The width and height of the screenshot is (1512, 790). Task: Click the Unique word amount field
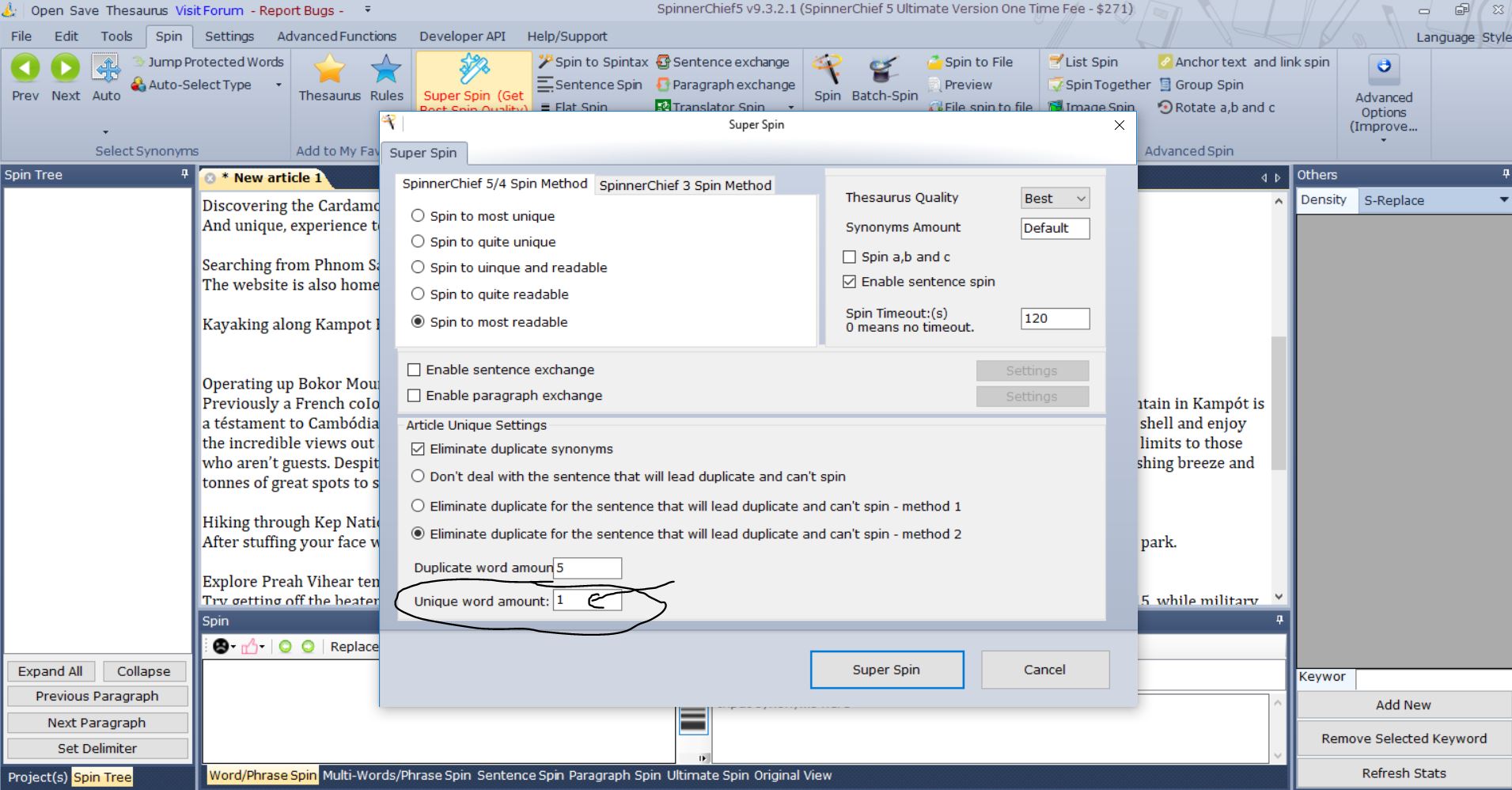[587, 601]
